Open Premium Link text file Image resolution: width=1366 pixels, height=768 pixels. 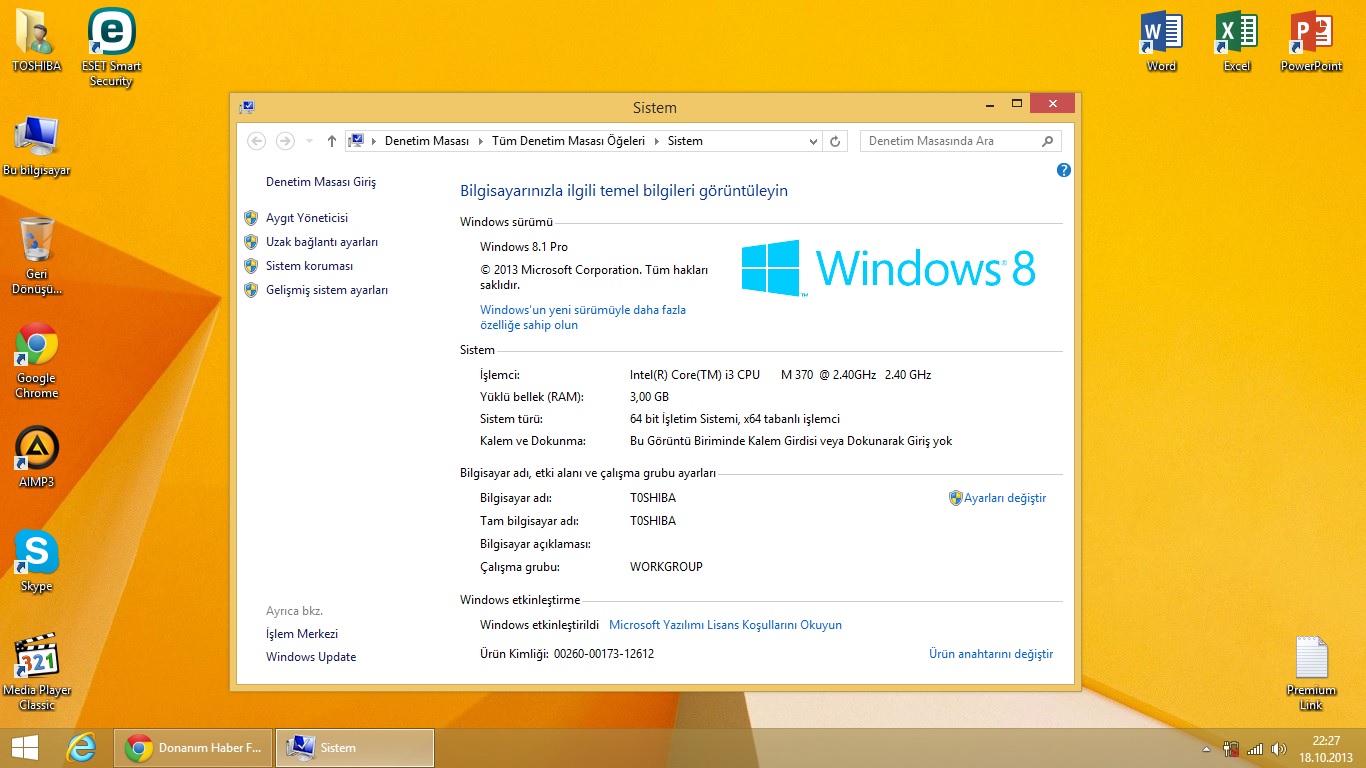pyautogui.click(x=1311, y=672)
